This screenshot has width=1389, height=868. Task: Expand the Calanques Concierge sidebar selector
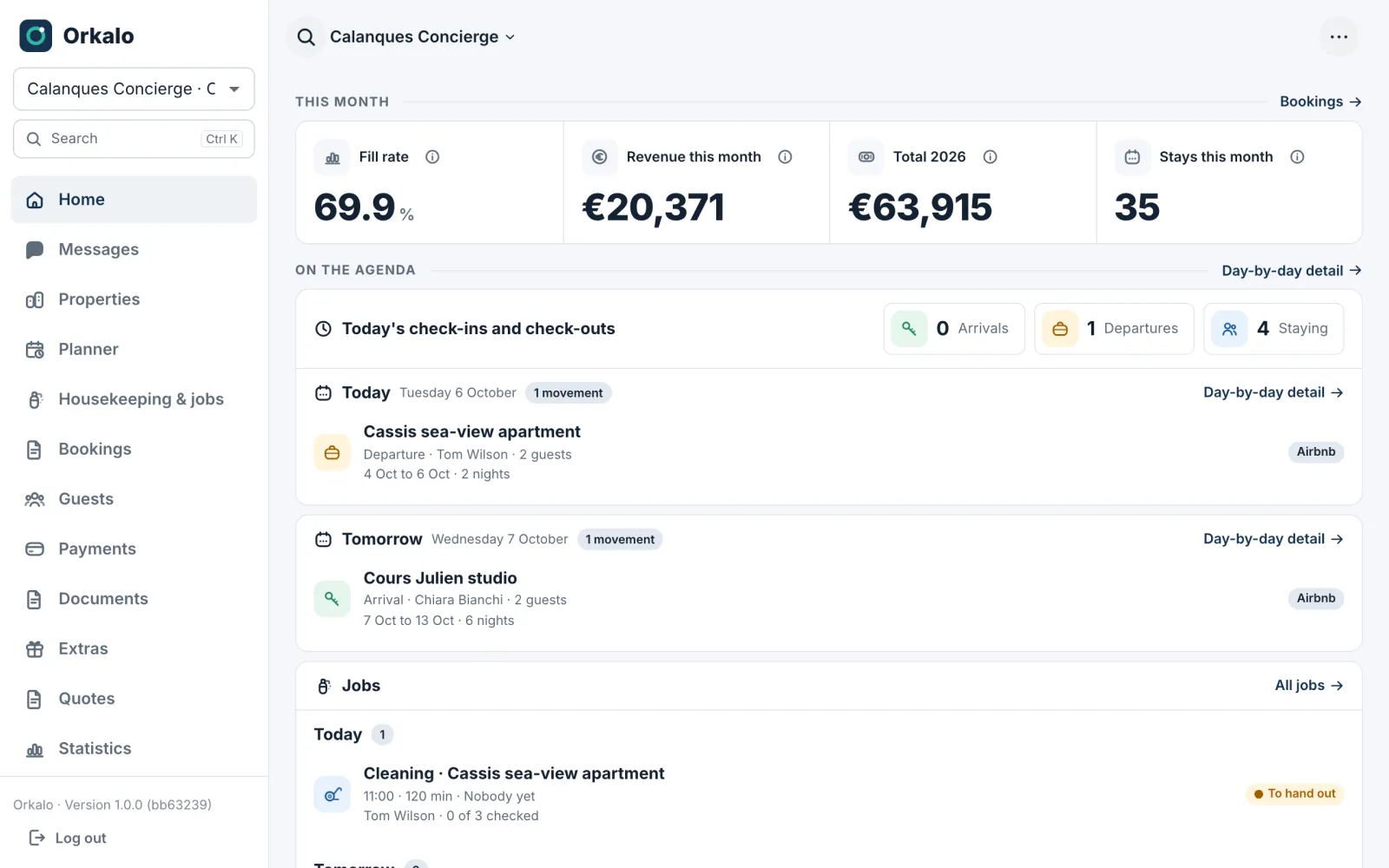[134, 89]
